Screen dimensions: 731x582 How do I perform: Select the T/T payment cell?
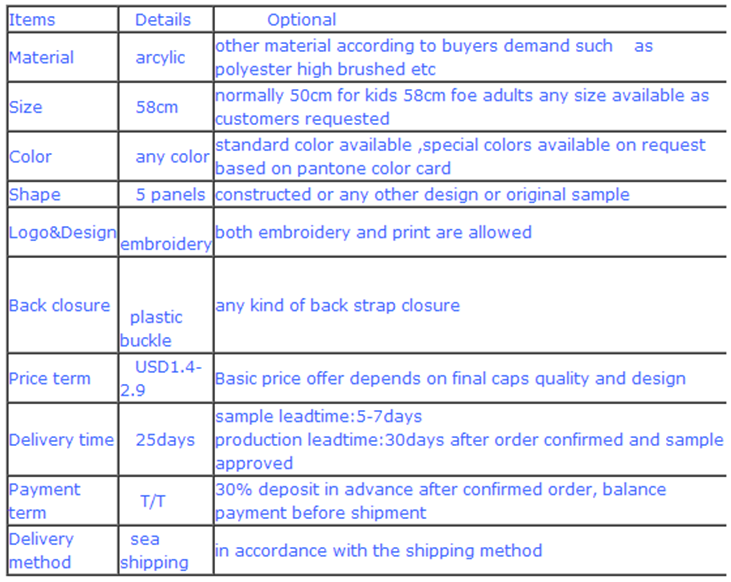pyautogui.click(x=153, y=501)
